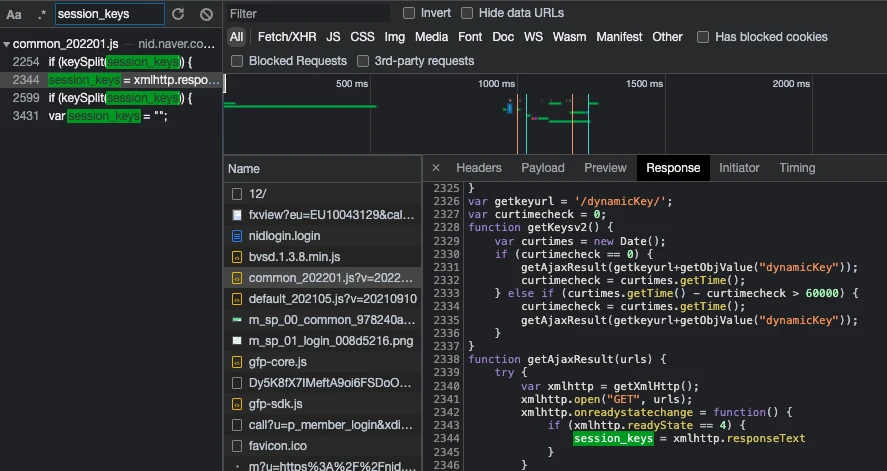Image resolution: width=887 pixels, height=471 pixels.
Task: Select the gfp-core.js request
Action: point(322,362)
